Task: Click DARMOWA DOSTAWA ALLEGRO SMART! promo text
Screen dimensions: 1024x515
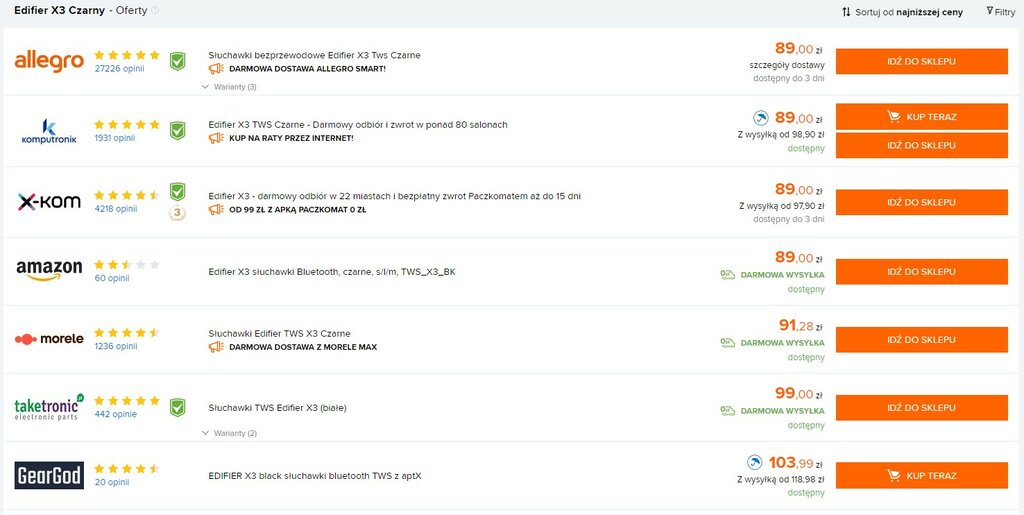Action: 308,69
